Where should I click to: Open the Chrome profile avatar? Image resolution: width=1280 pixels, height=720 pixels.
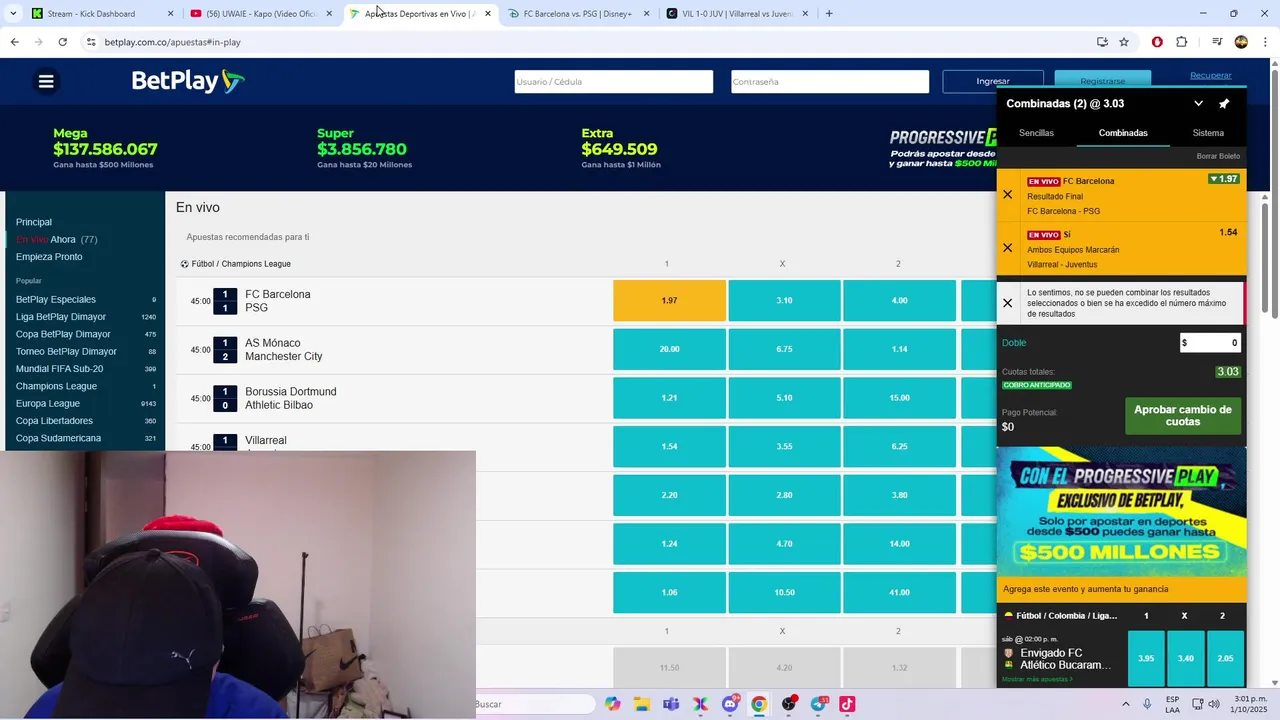click(1241, 42)
